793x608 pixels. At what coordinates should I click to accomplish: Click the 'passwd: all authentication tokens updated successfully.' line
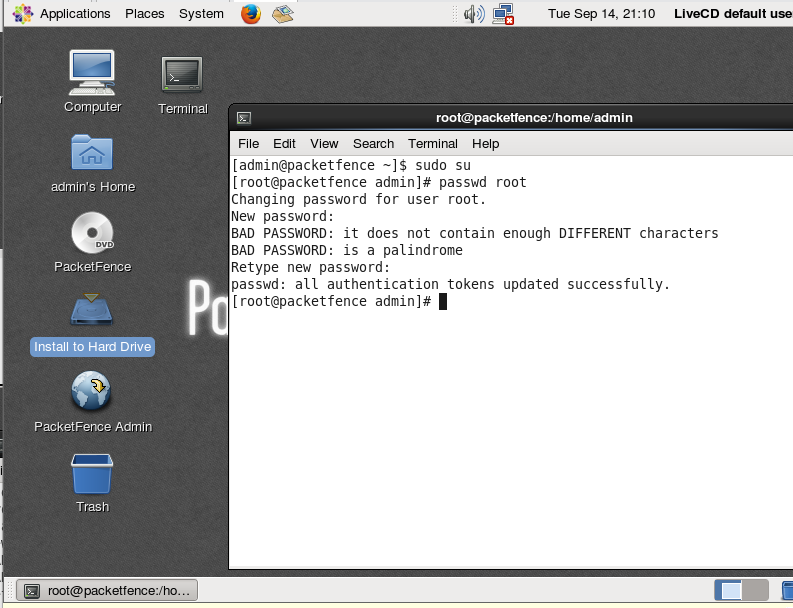450,284
